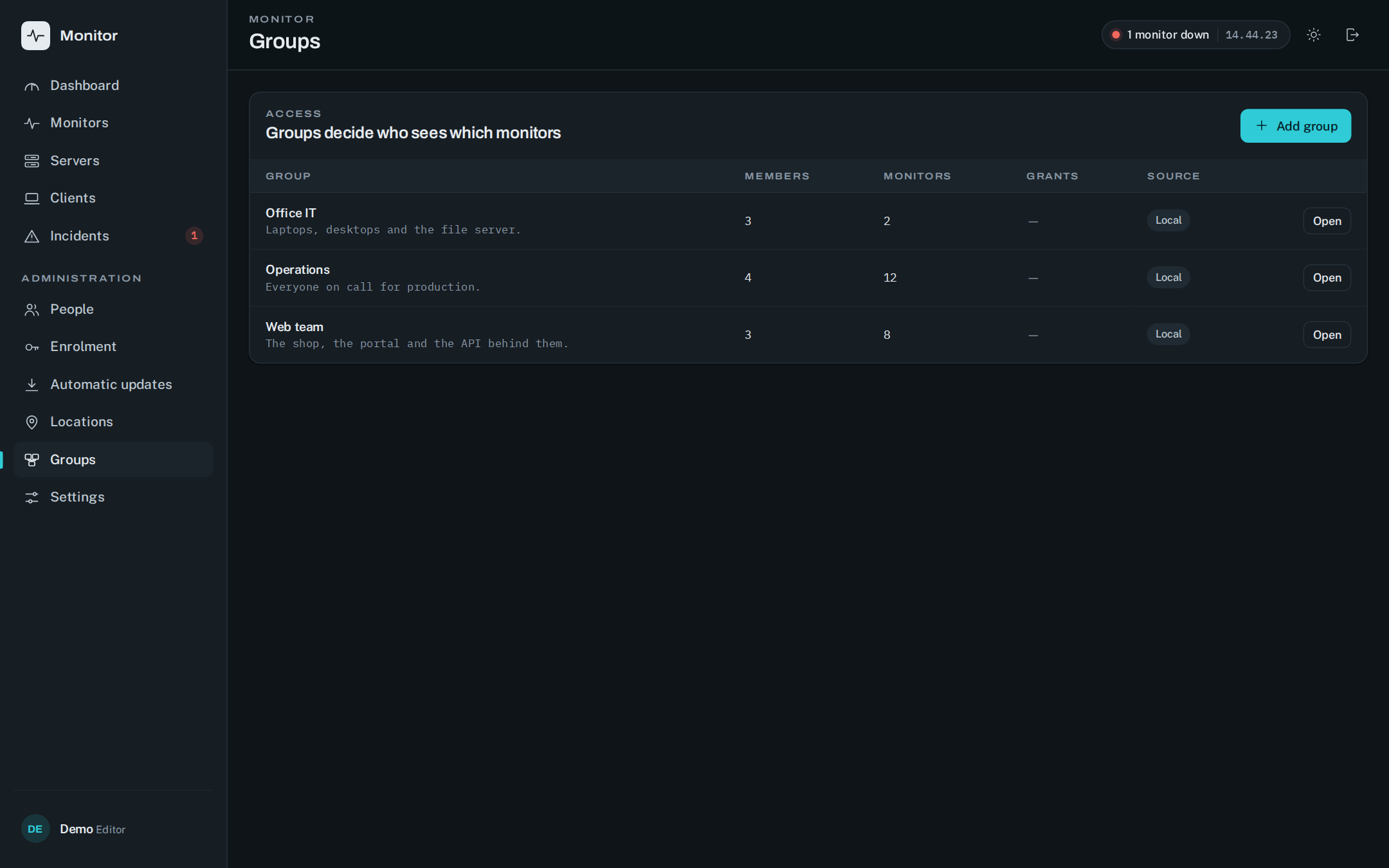The height and width of the screenshot is (868, 1389).
Task: Open Dashboard from the sidebar
Action: (x=113, y=86)
